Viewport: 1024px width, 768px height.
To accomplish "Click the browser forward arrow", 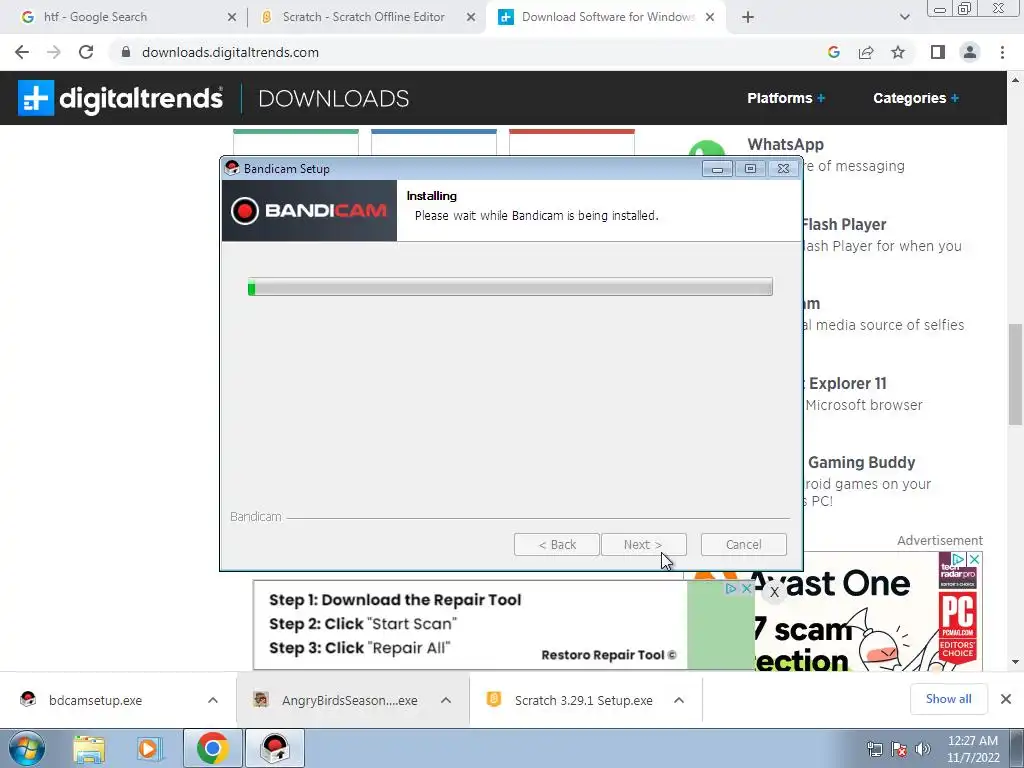I will pos(54,52).
